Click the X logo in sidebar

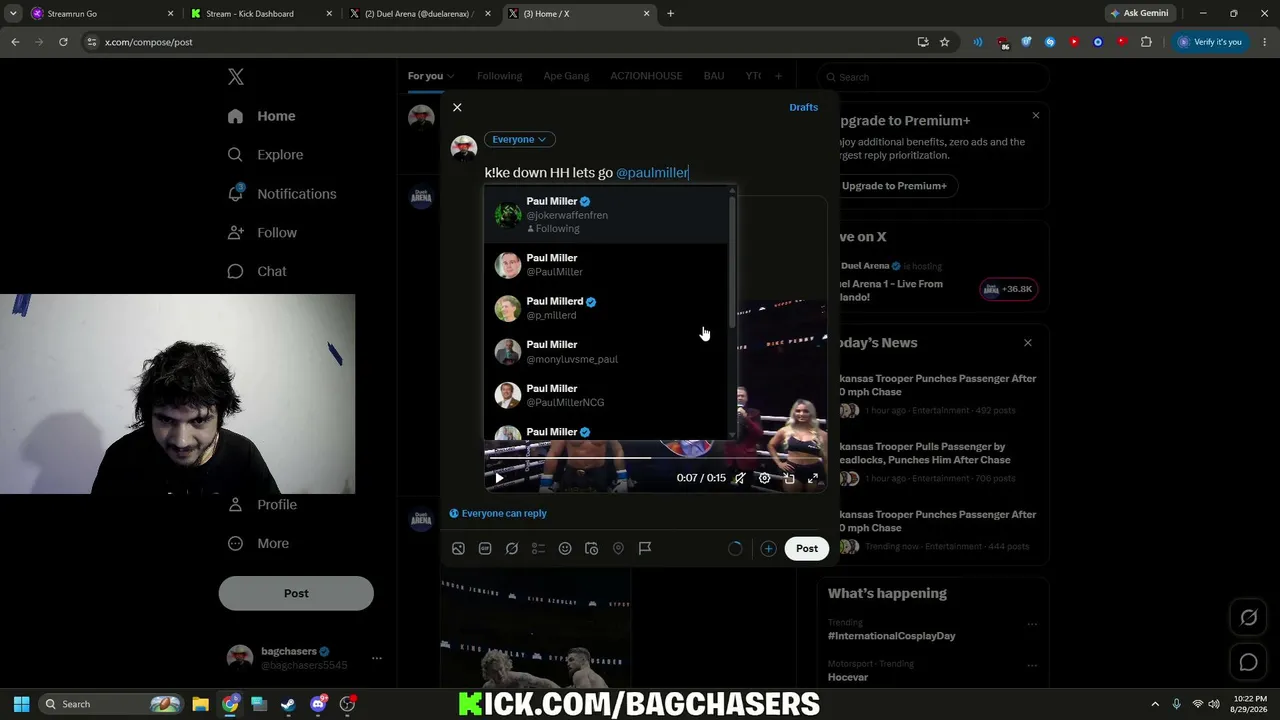click(236, 77)
